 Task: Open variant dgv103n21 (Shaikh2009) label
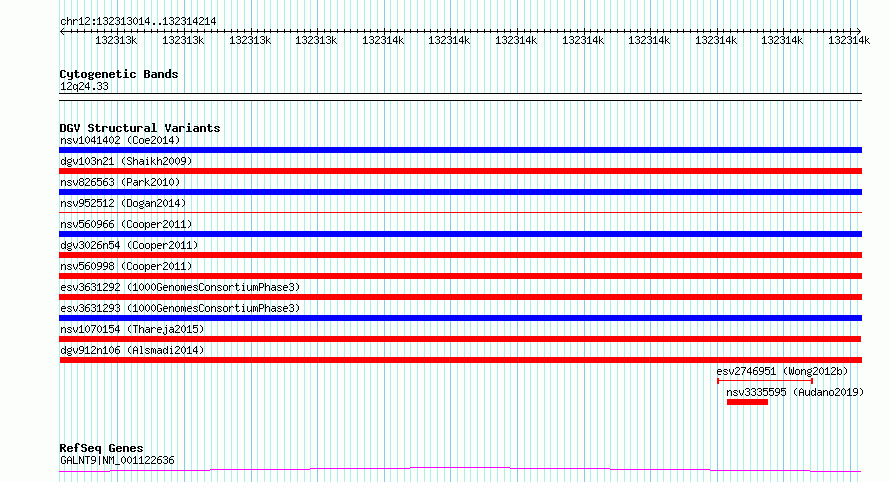point(126,161)
